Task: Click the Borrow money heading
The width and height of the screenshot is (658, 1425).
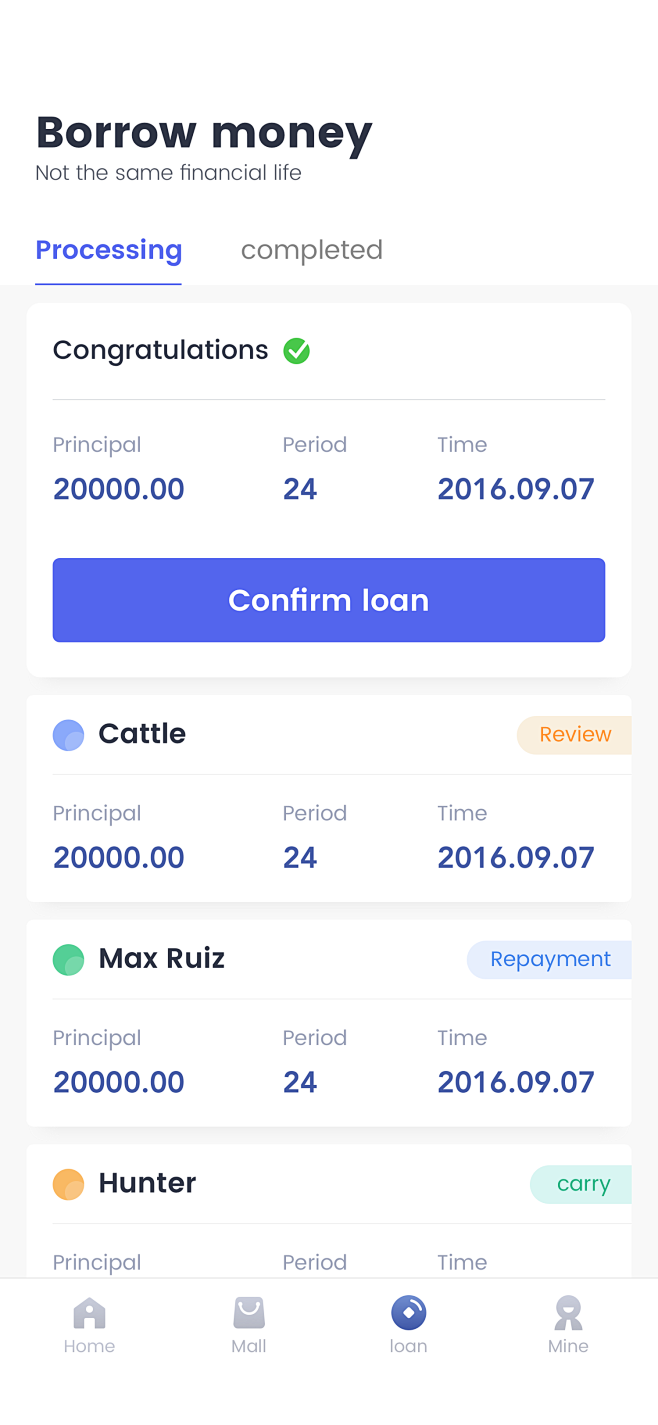Action: [x=204, y=133]
